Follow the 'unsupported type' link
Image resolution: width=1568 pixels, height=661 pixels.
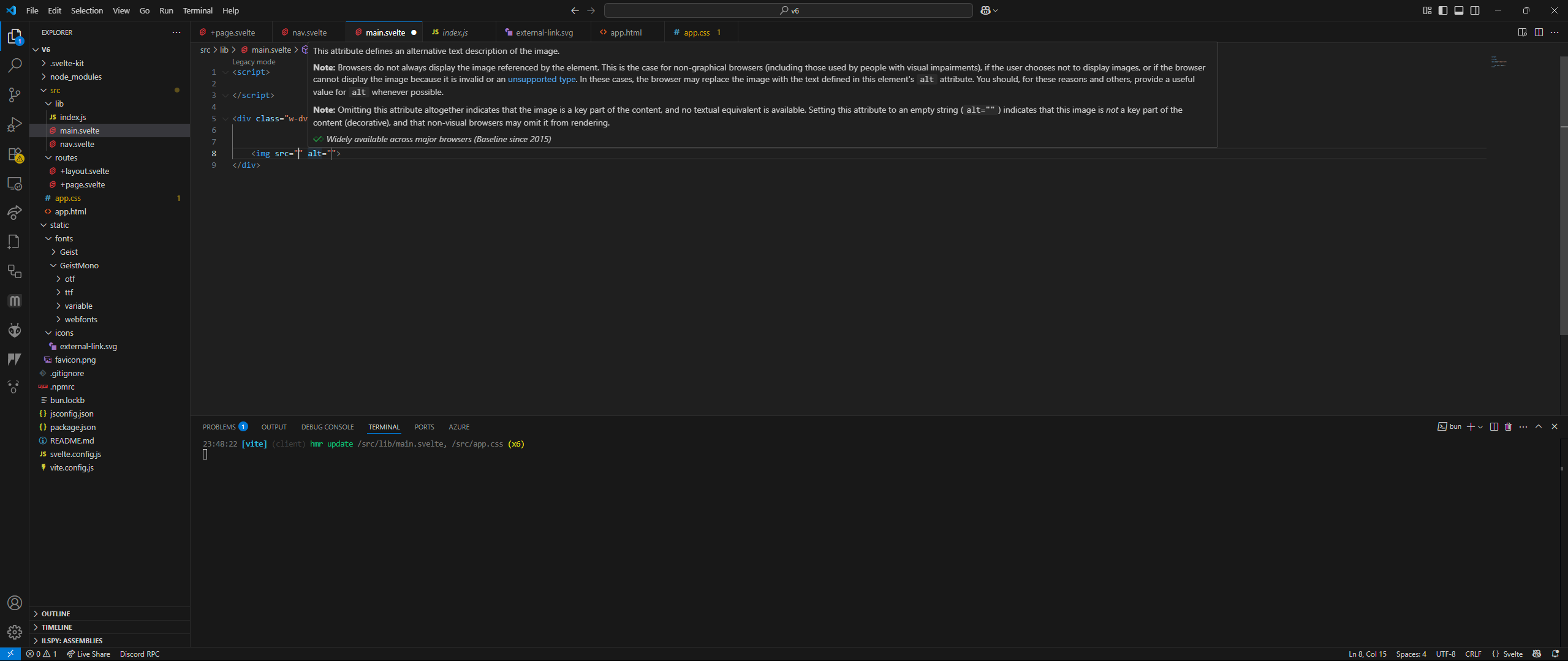(x=541, y=79)
